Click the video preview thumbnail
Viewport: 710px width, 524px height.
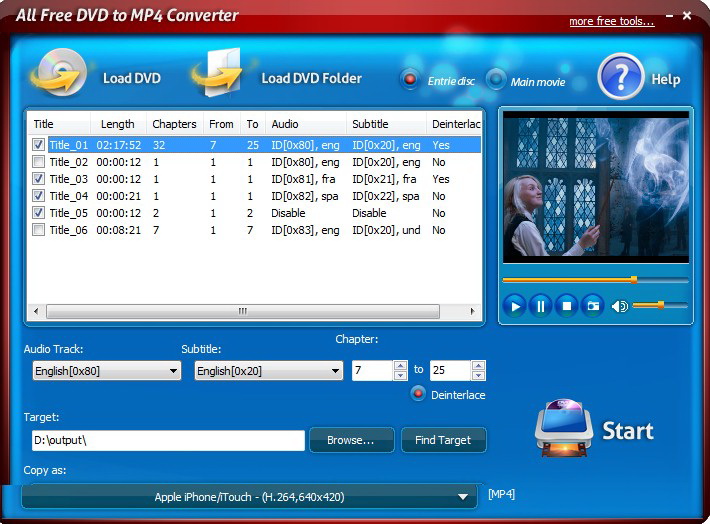click(x=596, y=187)
